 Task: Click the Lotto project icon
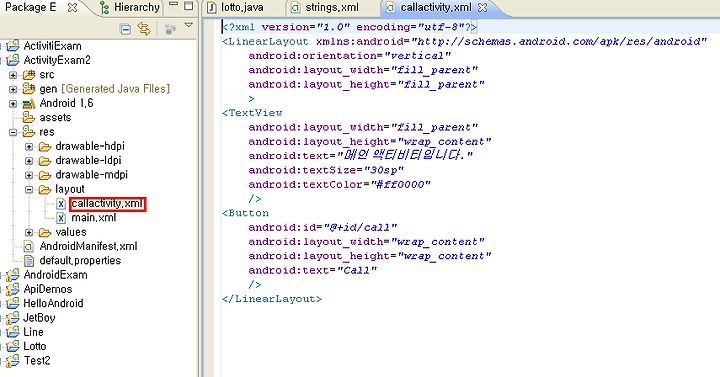(x=12, y=346)
